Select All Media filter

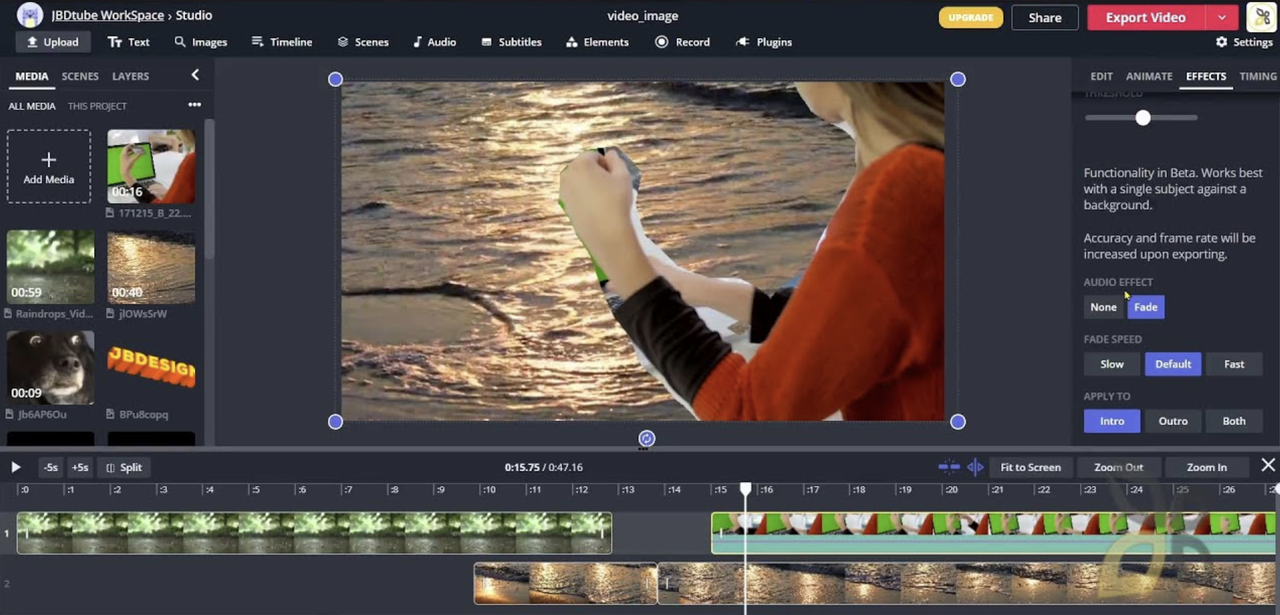click(32, 106)
